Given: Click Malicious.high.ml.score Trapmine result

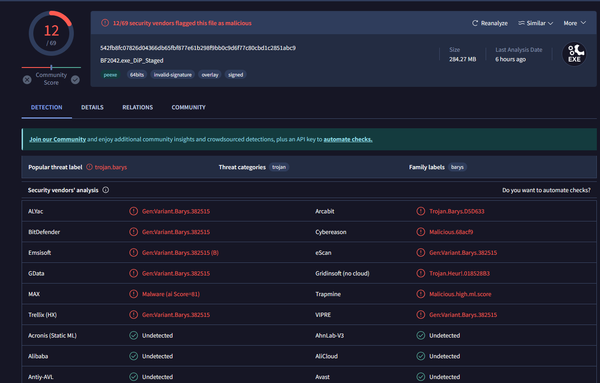Looking at the screenshot, I should coord(460,294).
